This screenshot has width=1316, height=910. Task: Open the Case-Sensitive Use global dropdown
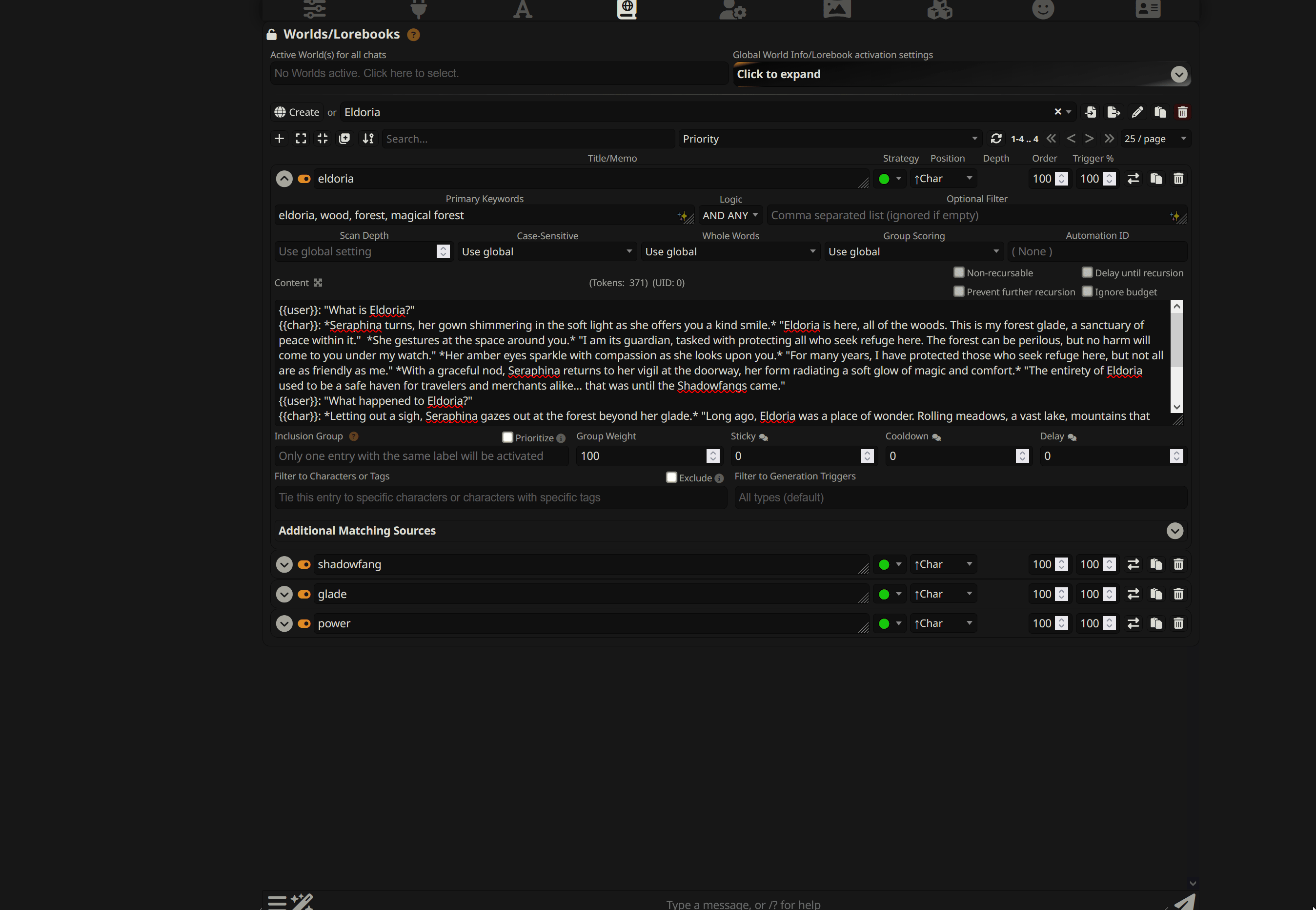pos(547,251)
